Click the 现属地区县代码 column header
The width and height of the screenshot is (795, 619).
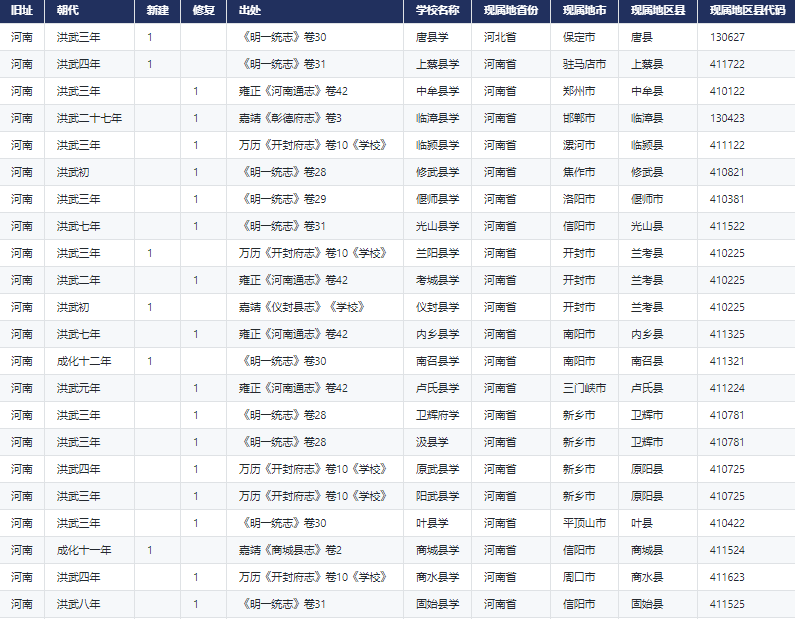[x=747, y=10]
